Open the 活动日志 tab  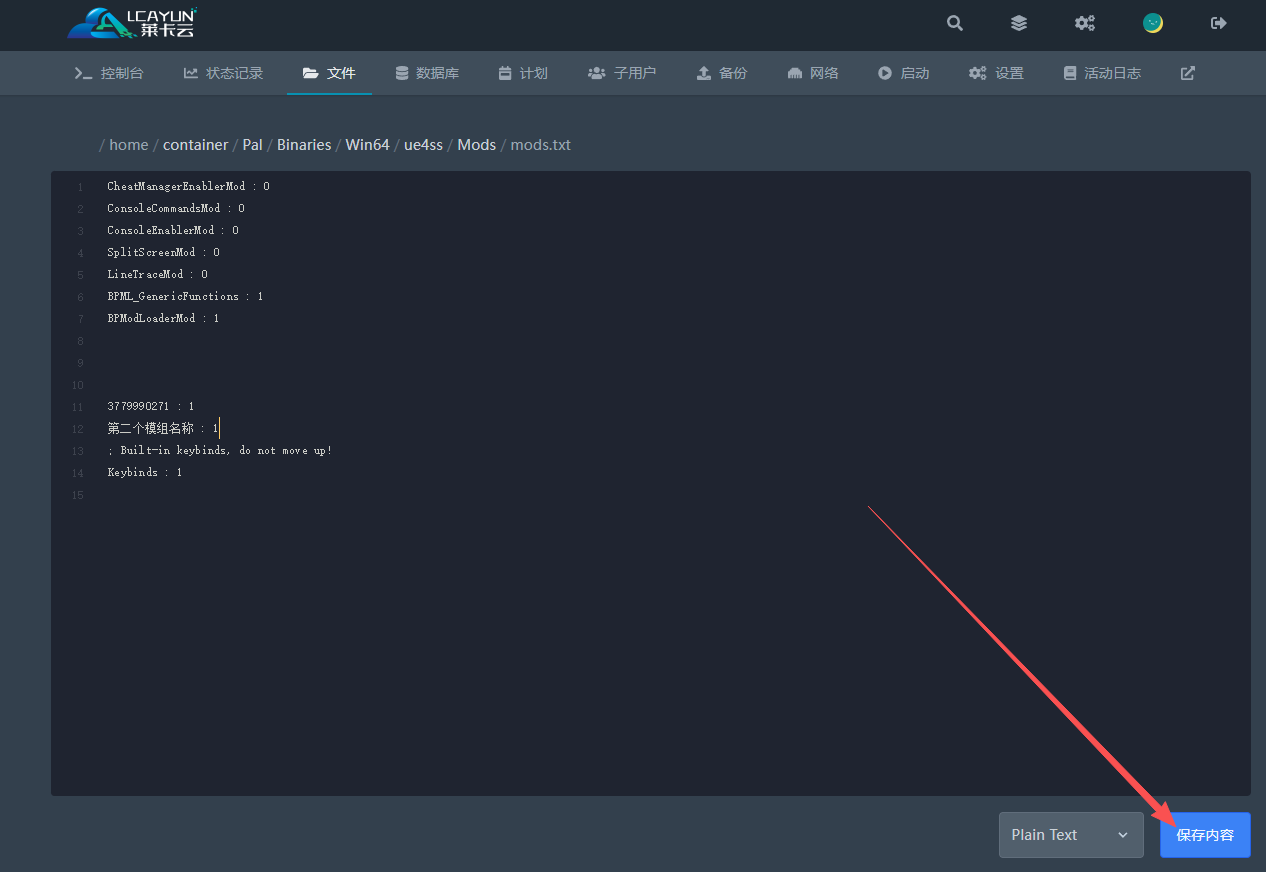tap(1102, 73)
